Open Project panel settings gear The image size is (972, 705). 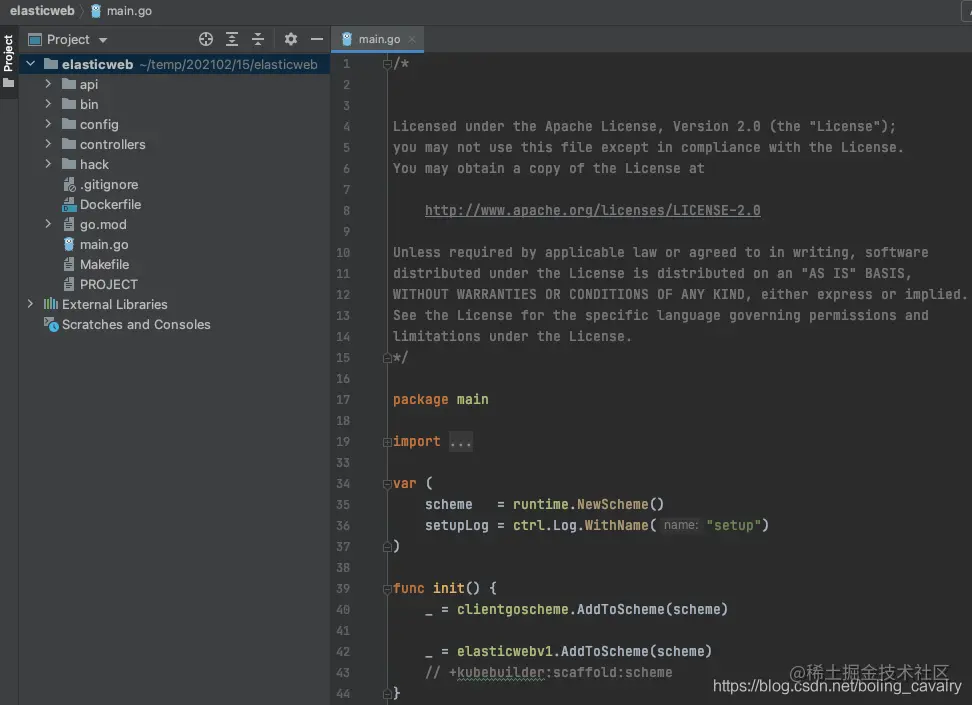(x=290, y=39)
